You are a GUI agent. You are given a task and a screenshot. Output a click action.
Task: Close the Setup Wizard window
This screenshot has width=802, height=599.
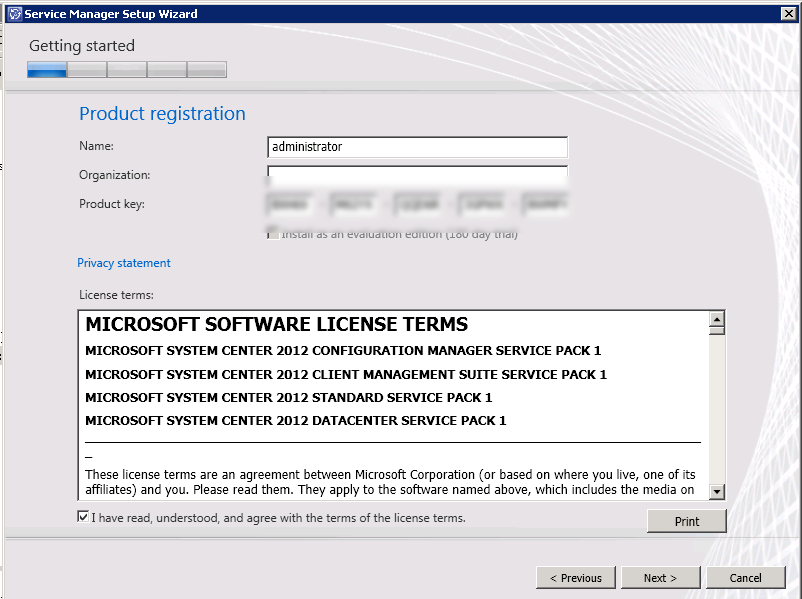pos(789,14)
